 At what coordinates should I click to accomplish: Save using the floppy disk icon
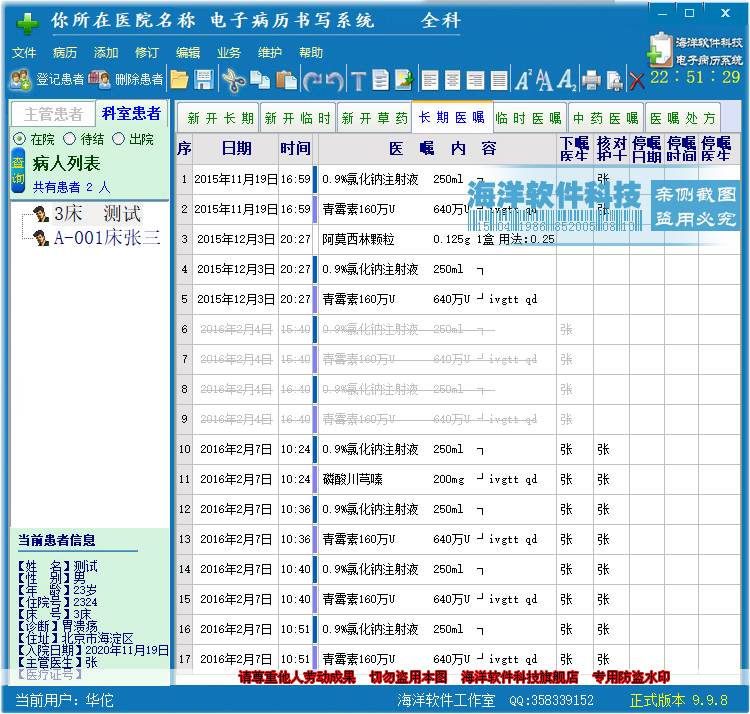coord(204,80)
